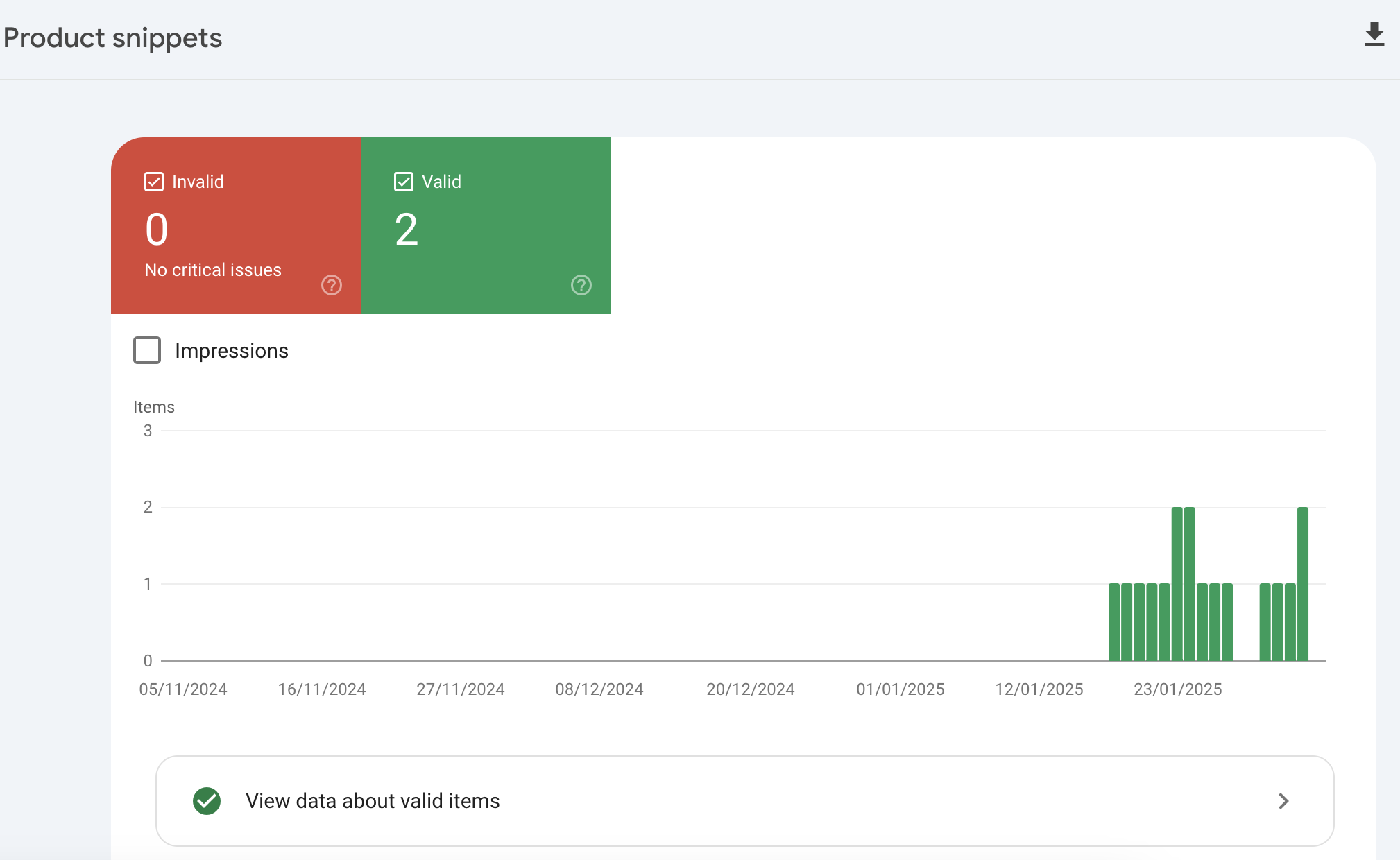This screenshot has height=860, width=1400.
Task: Click the 05/11/2024 axis date
Action: click(183, 689)
